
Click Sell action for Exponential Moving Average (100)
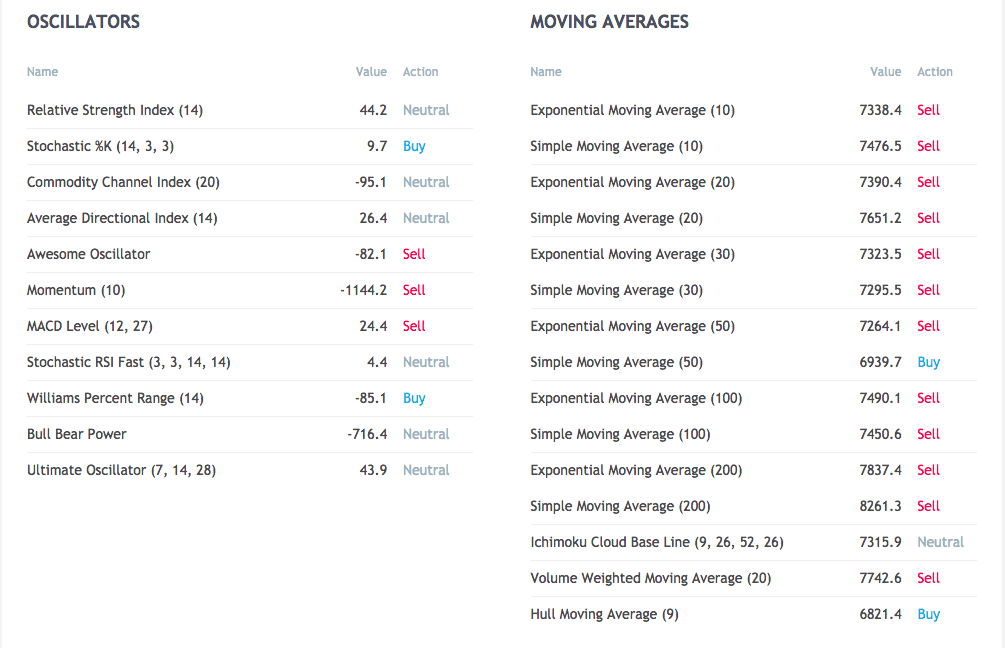pyautogui.click(x=929, y=398)
